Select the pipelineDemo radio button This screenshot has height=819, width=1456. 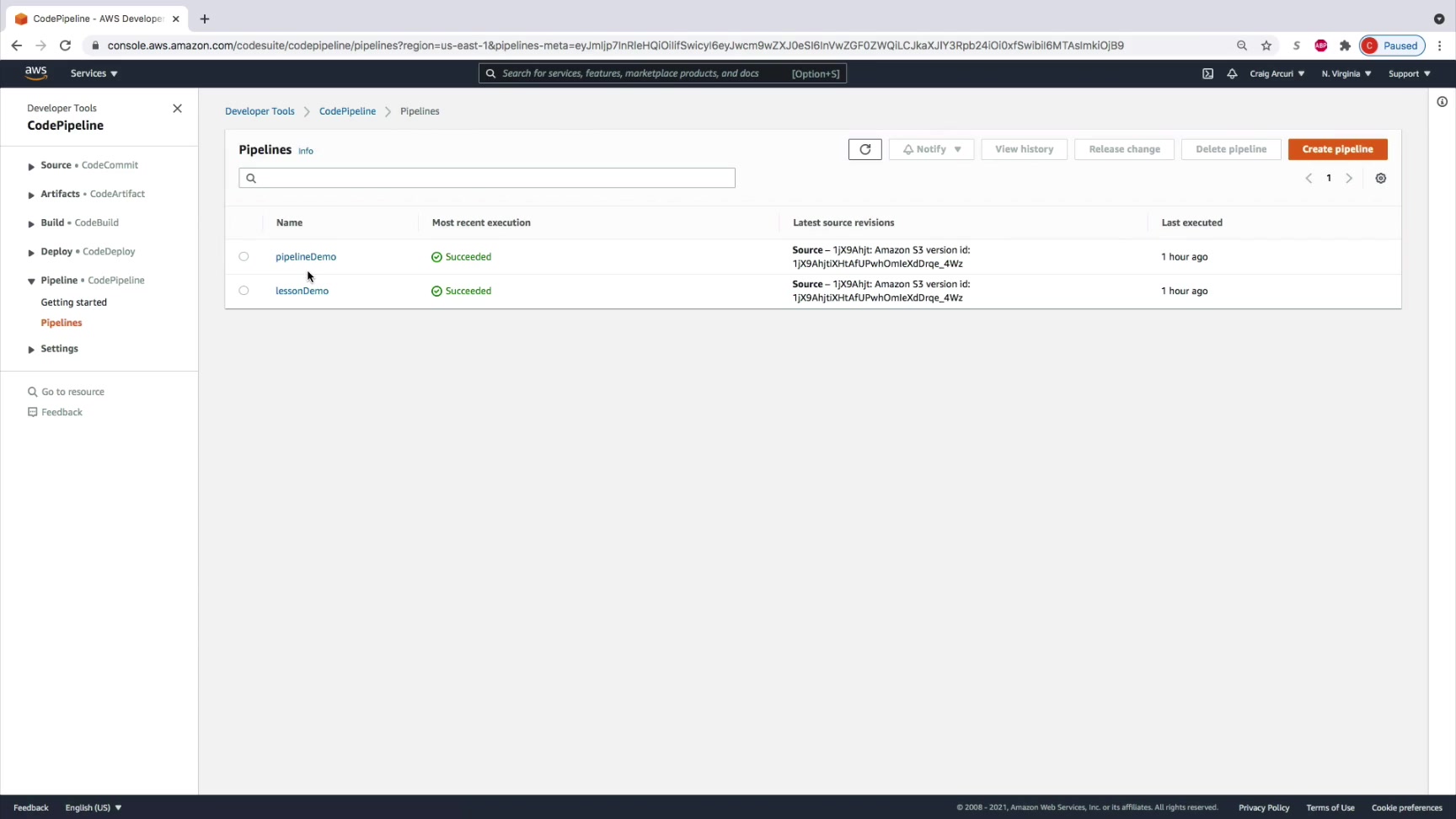pyautogui.click(x=244, y=256)
